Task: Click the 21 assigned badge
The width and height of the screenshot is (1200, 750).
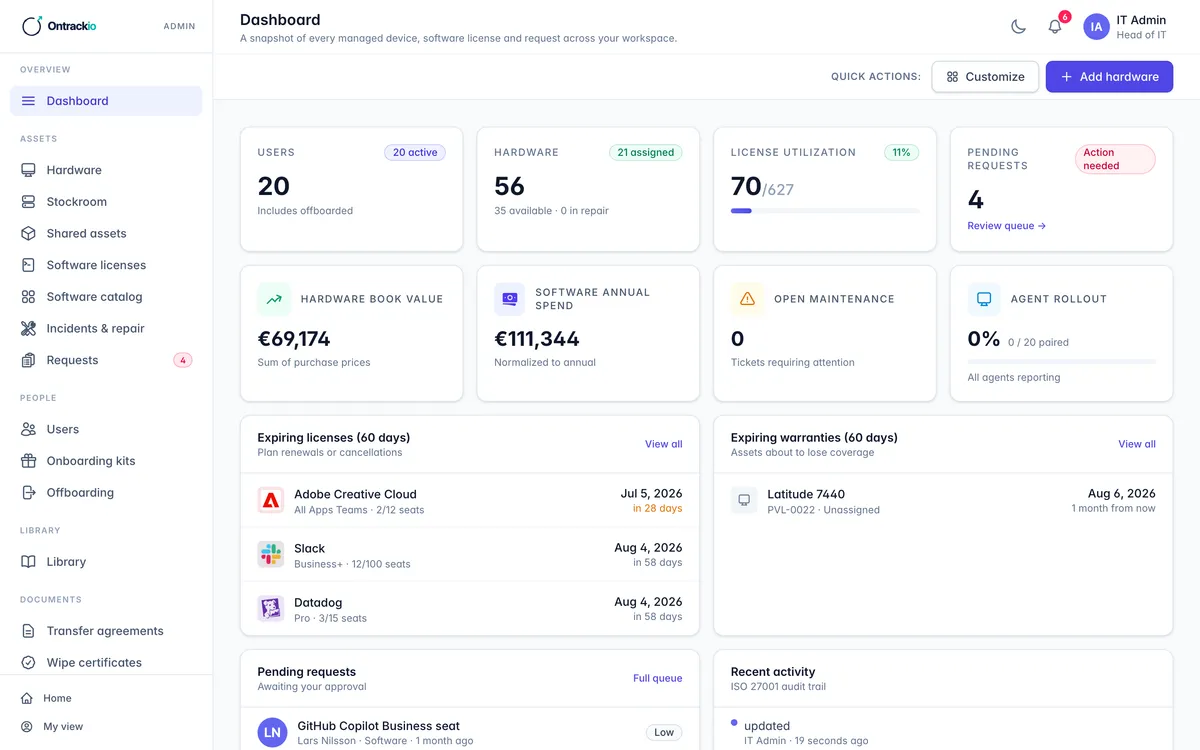Action: pos(646,153)
